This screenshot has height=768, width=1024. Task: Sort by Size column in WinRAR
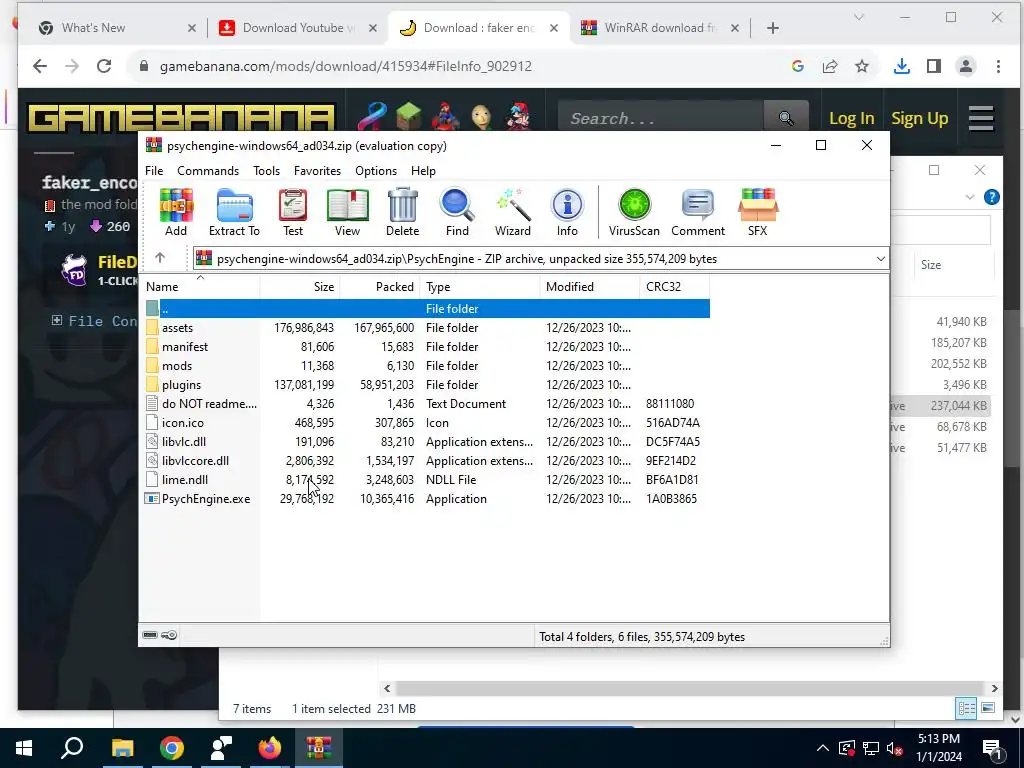click(x=300, y=286)
